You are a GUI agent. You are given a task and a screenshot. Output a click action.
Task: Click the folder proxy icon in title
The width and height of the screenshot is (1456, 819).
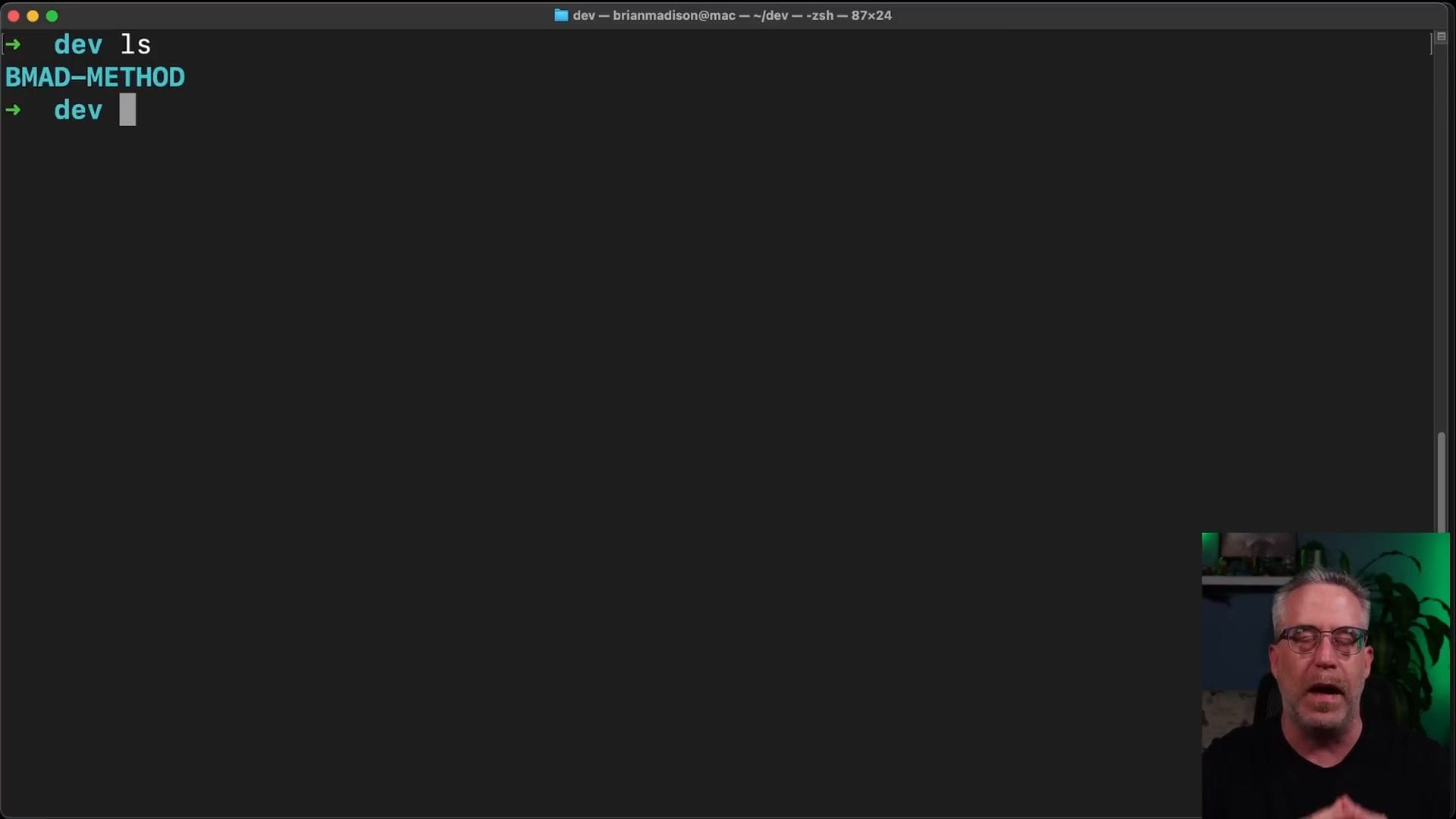[561, 15]
